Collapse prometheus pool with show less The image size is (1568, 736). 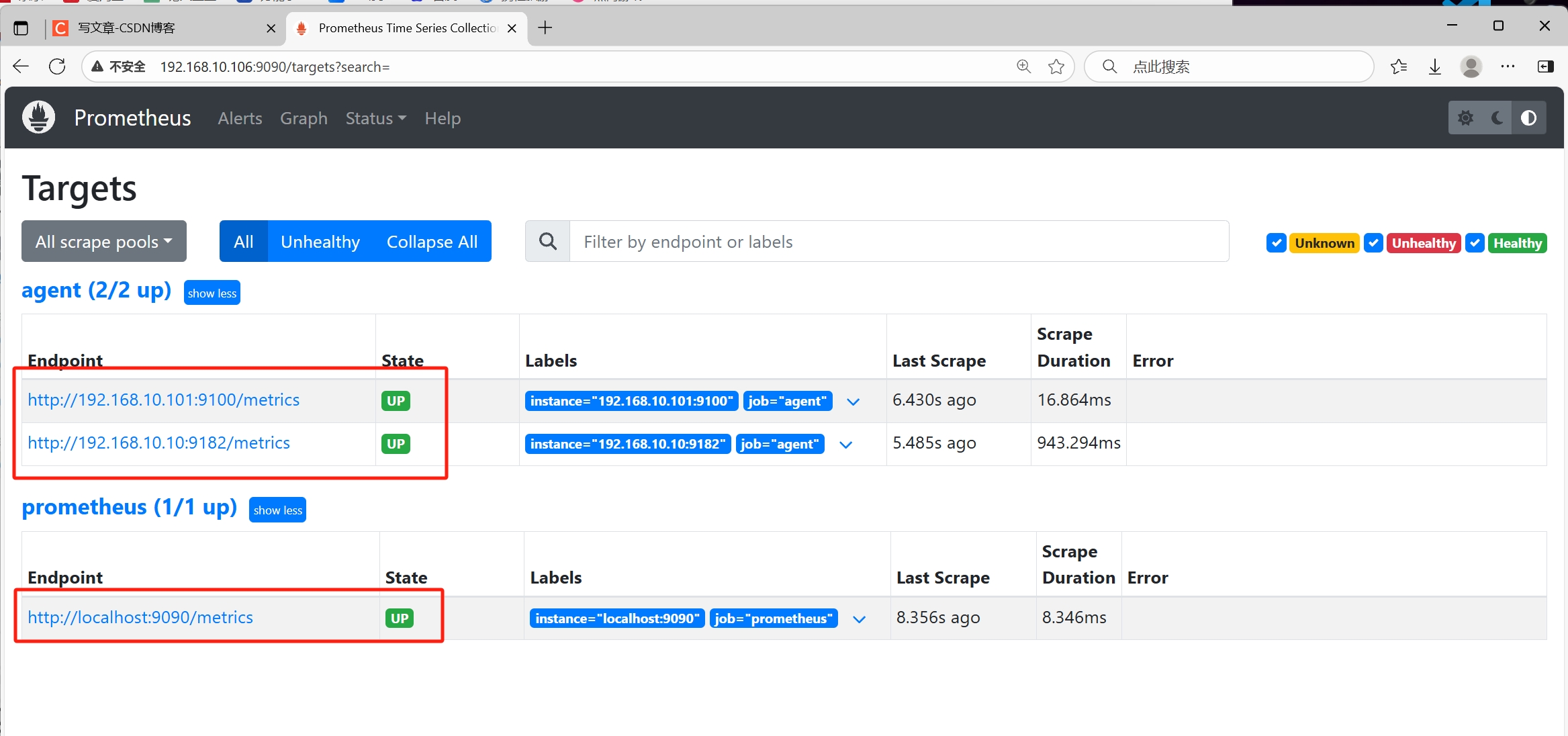[277, 510]
